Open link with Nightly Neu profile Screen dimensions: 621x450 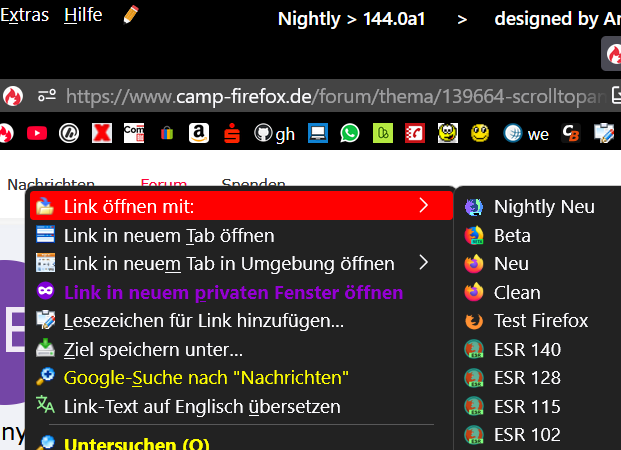pyautogui.click(x=539, y=206)
